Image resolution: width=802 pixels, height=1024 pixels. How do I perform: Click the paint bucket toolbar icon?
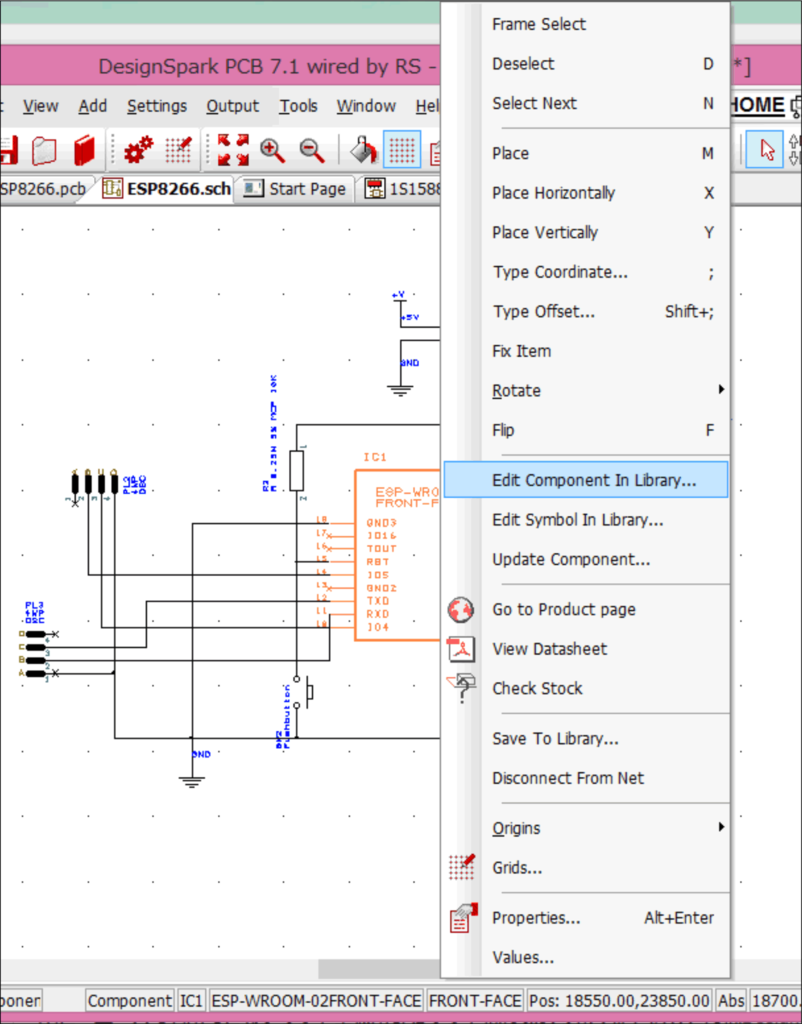(x=363, y=150)
